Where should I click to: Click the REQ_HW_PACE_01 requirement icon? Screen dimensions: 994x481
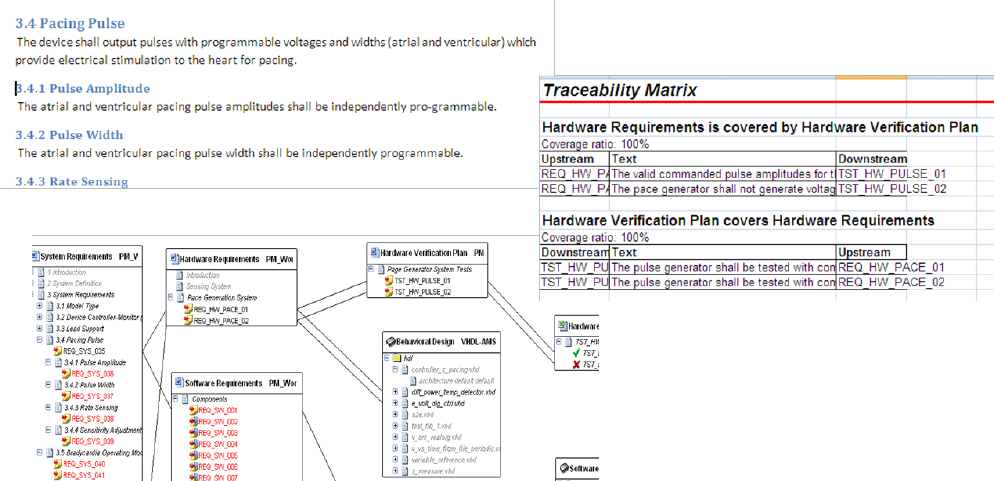tap(188, 309)
